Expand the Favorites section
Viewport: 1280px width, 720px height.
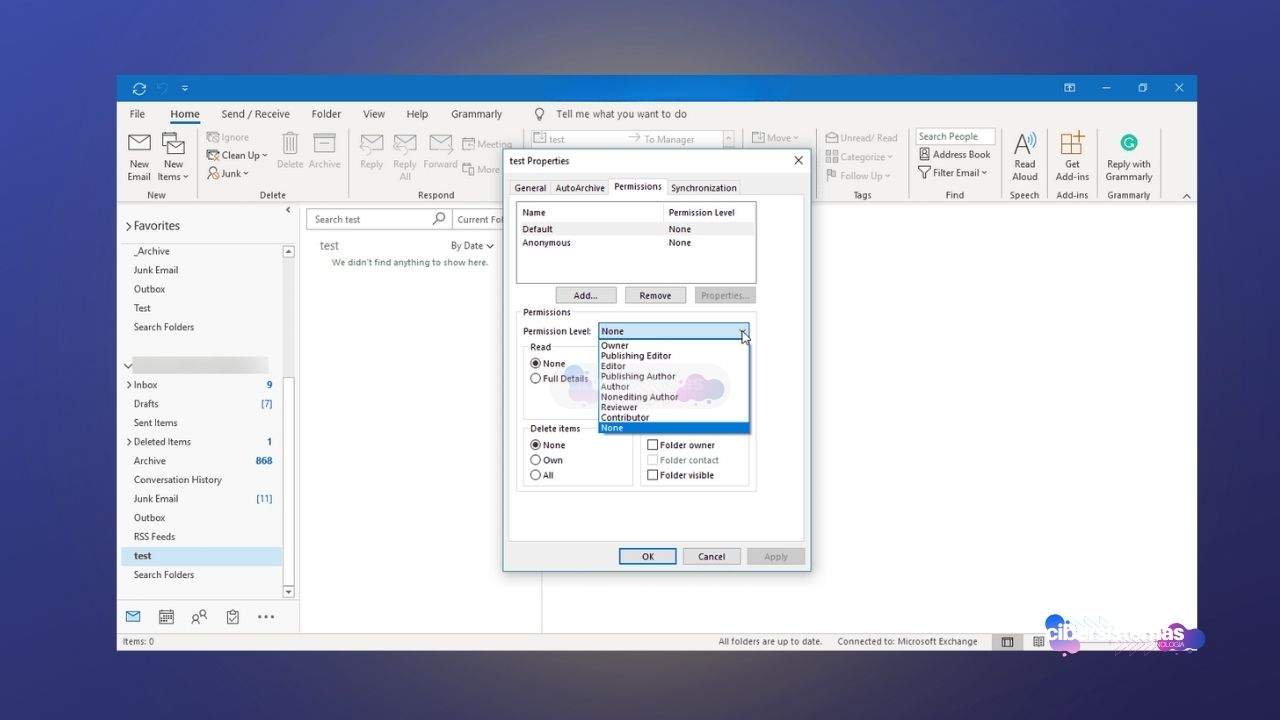tap(128, 226)
